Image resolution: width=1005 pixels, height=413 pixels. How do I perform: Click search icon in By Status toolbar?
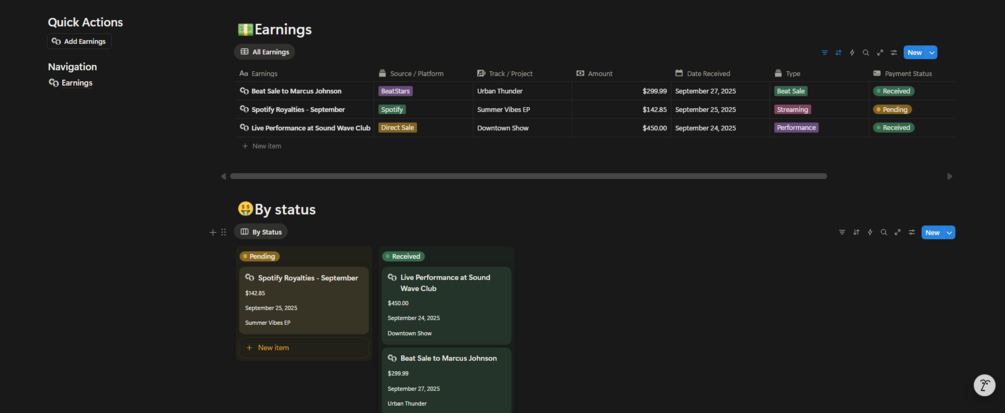[884, 232]
